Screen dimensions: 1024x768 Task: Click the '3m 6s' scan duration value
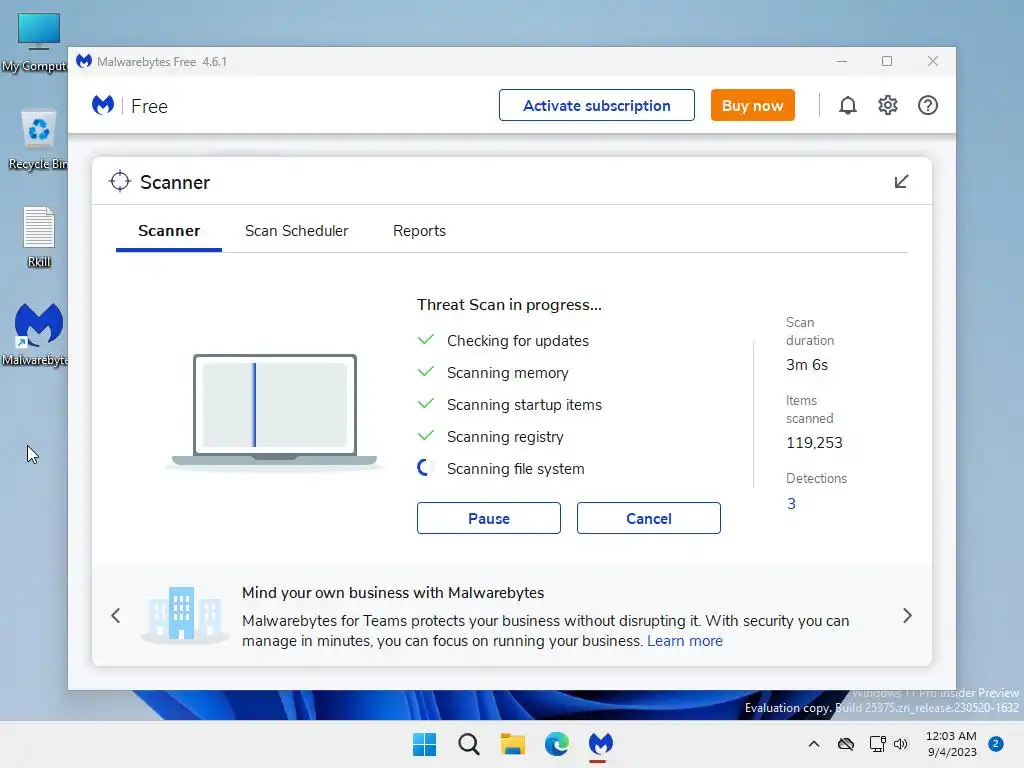tap(807, 364)
